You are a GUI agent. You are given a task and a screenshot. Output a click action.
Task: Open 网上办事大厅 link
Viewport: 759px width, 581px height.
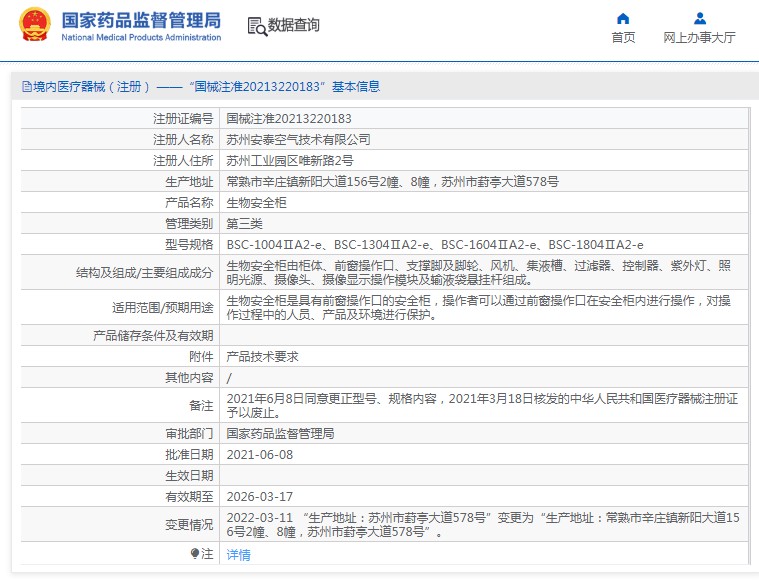tap(699, 38)
